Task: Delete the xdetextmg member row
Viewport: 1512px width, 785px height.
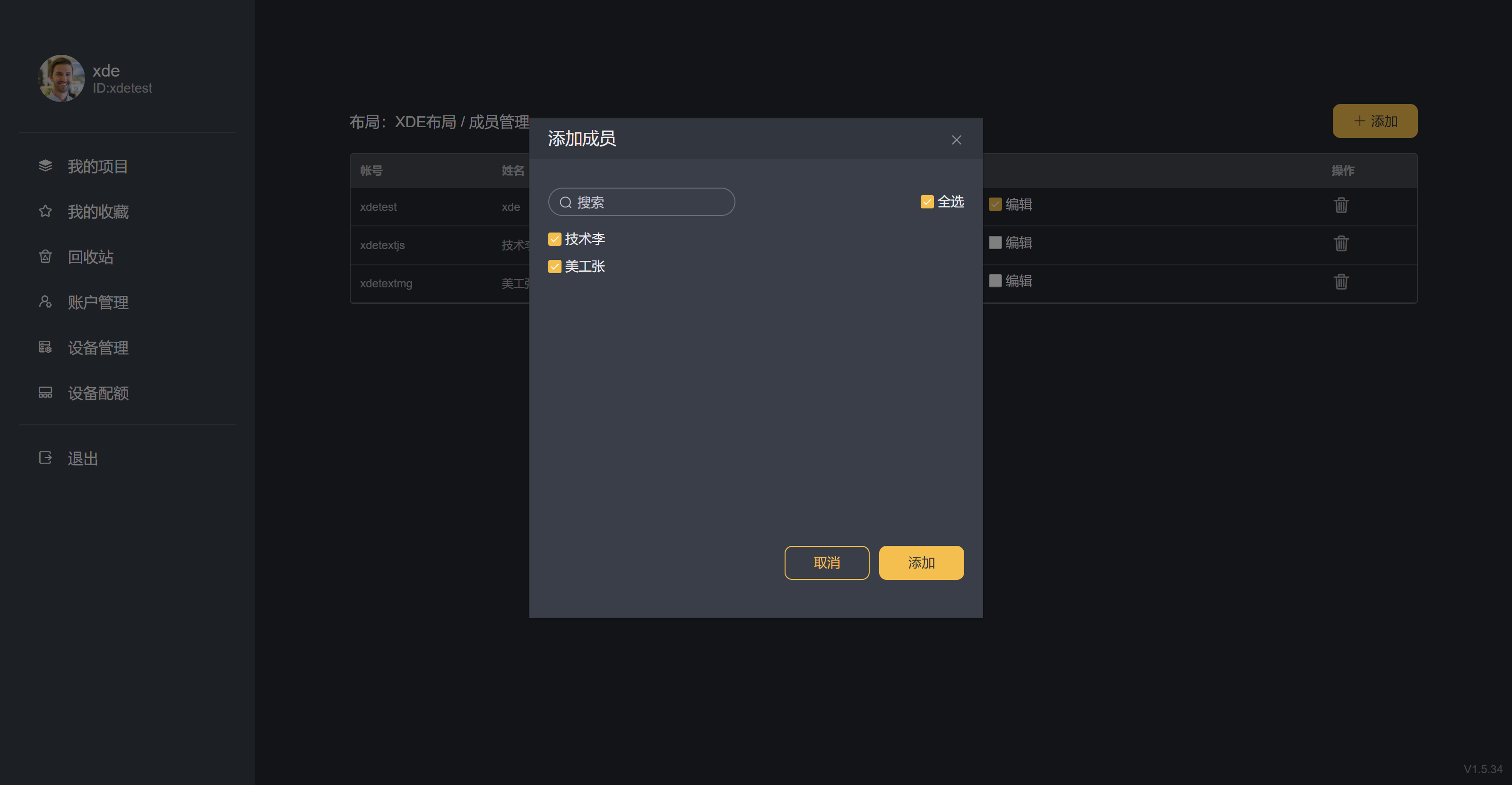Action: [x=1341, y=282]
